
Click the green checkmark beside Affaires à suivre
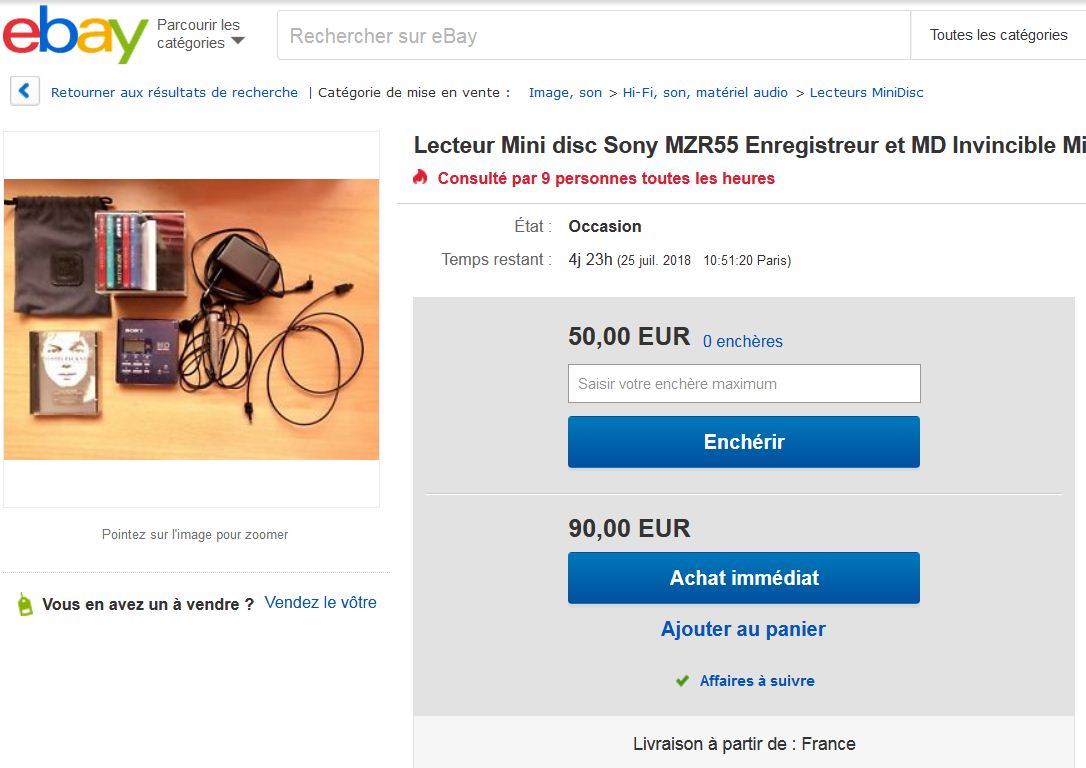click(x=682, y=681)
